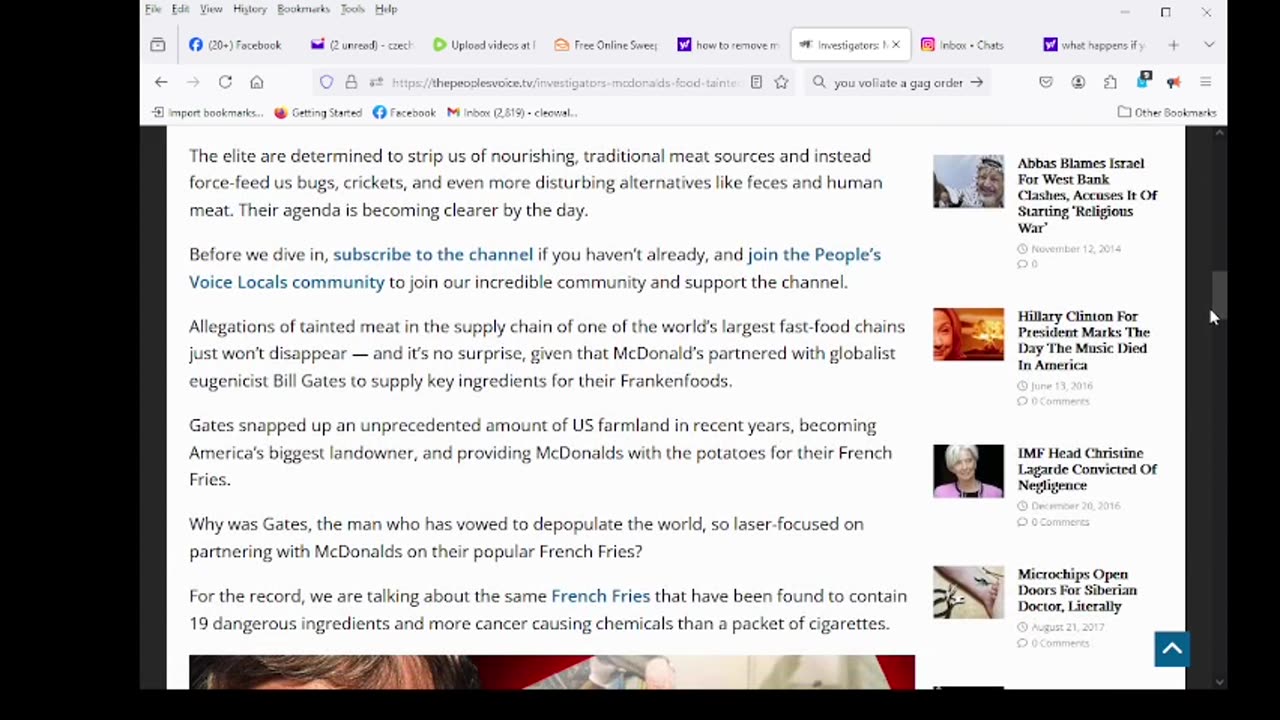Expand the list all tabs dropdown
The width and height of the screenshot is (1280, 720).
[1209, 45]
